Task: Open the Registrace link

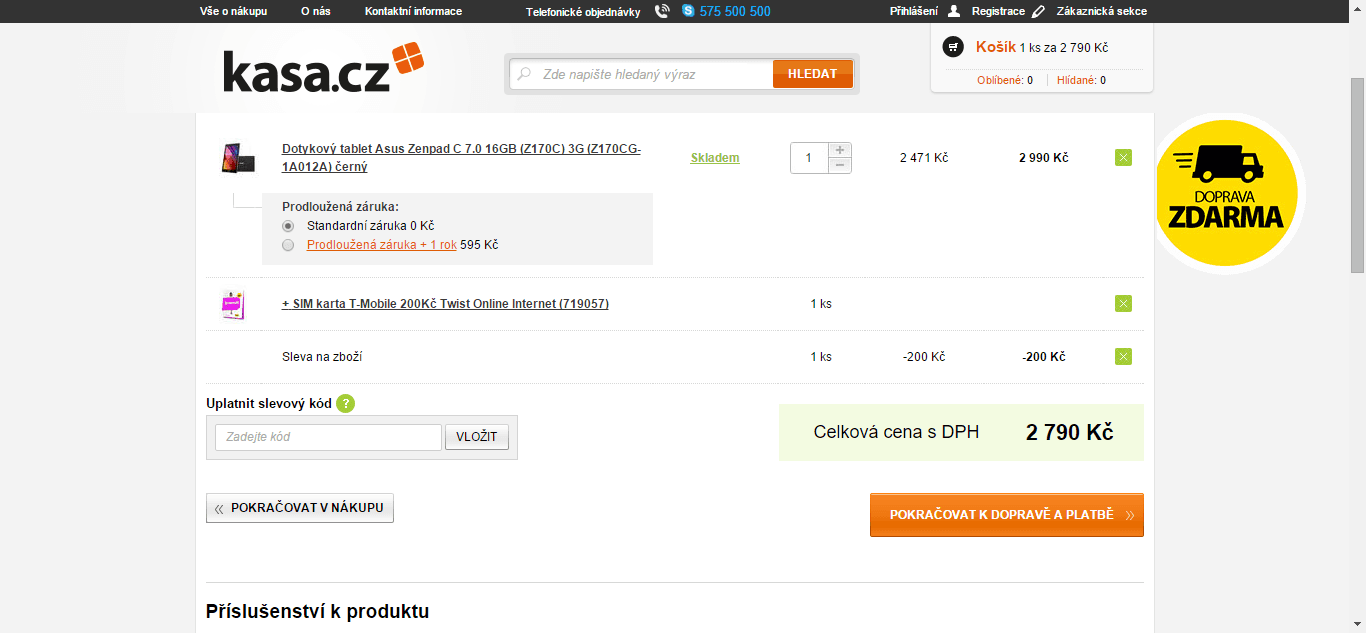Action: (x=998, y=11)
